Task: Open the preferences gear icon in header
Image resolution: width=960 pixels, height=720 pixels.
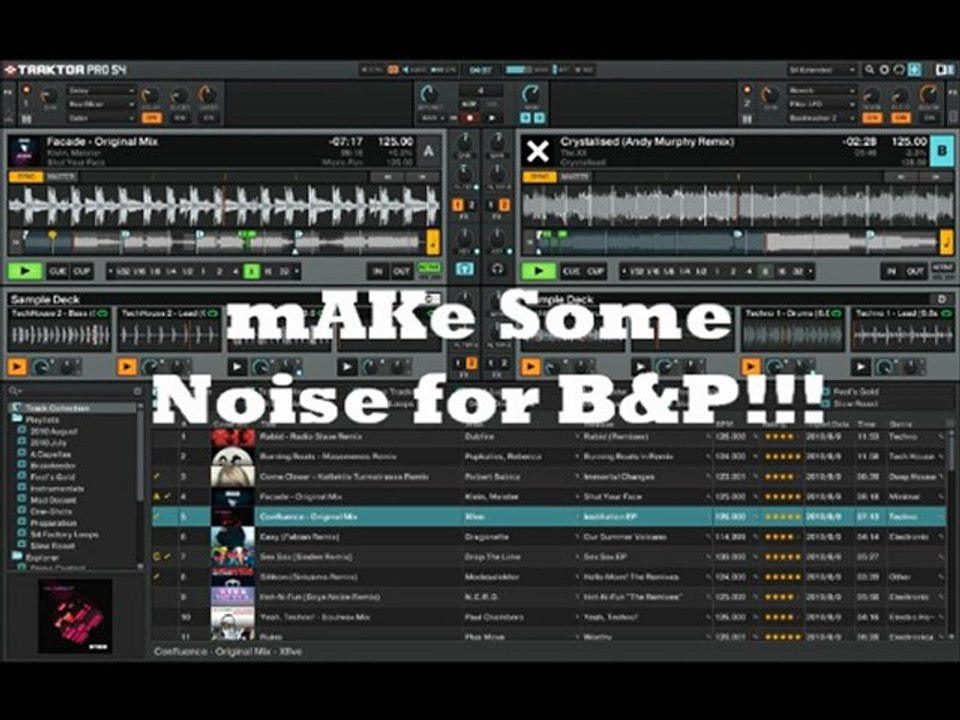Action: pos(884,70)
